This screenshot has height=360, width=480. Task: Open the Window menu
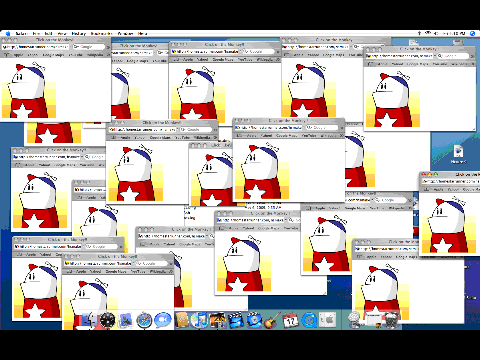(x=125, y=33)
